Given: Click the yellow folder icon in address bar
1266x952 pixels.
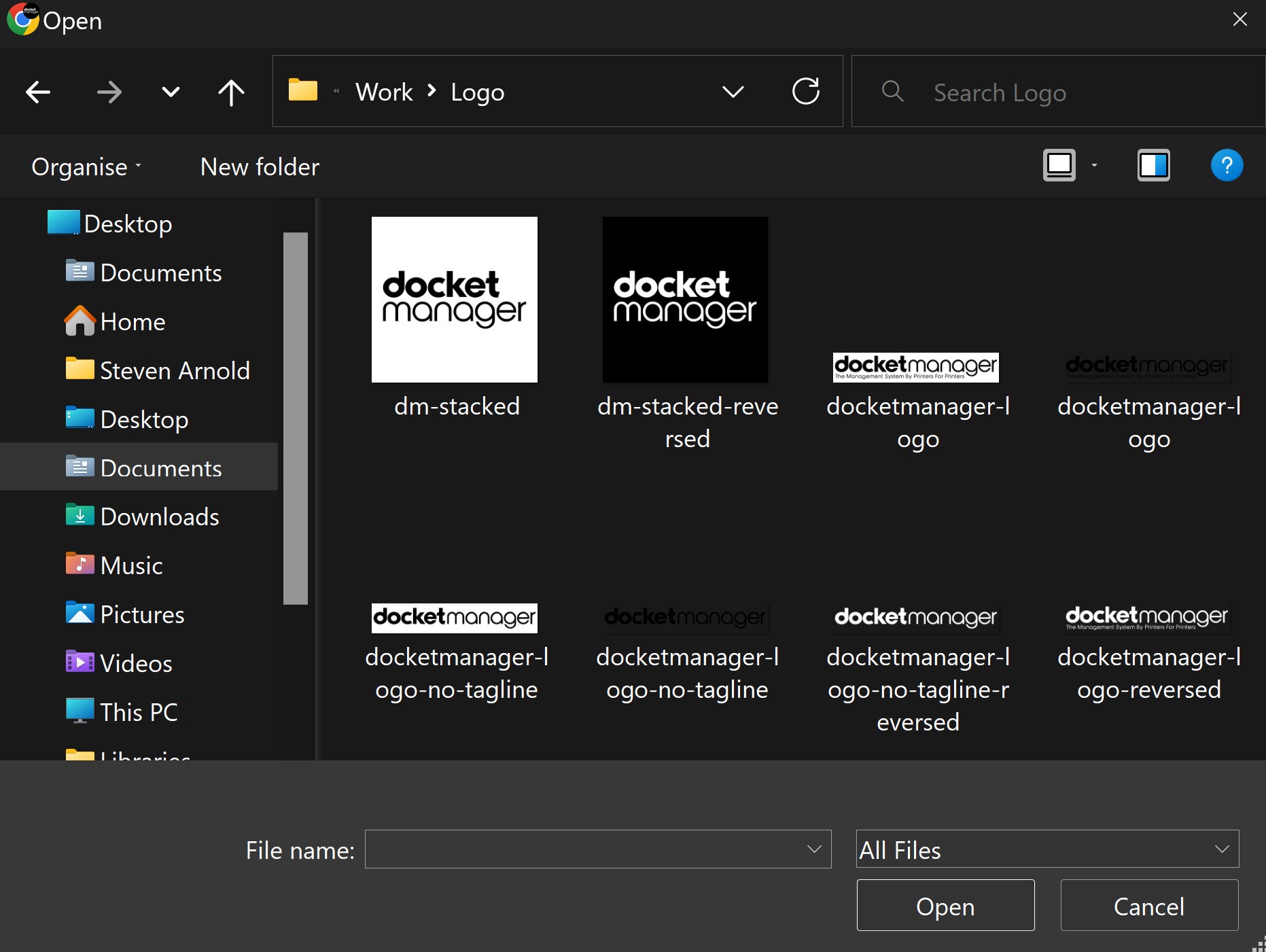Looking at the screenshot, I should tap(303, 90).
